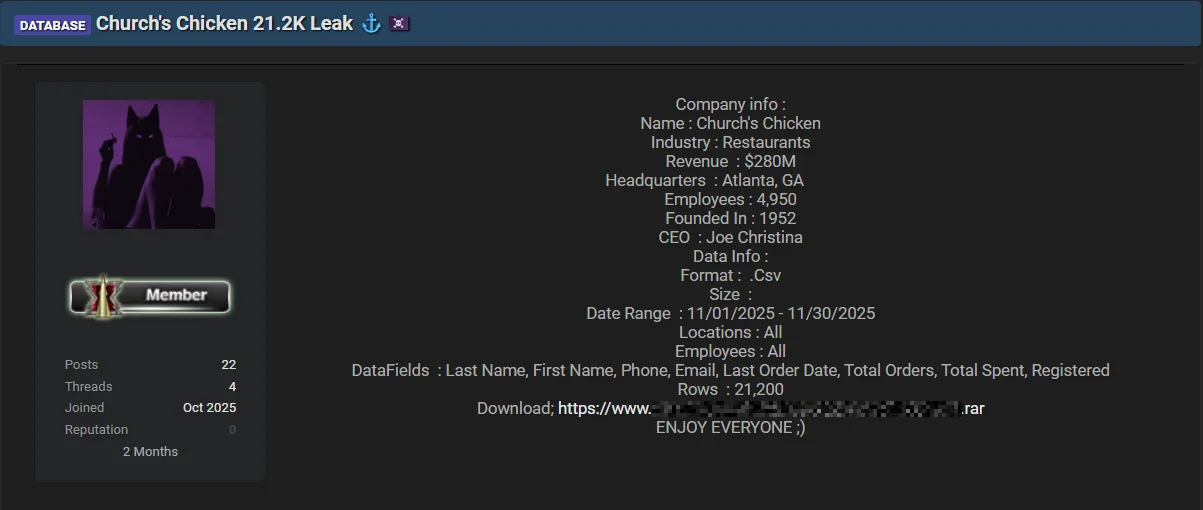
Task: Click the post count 22
Action: point(229,365)
